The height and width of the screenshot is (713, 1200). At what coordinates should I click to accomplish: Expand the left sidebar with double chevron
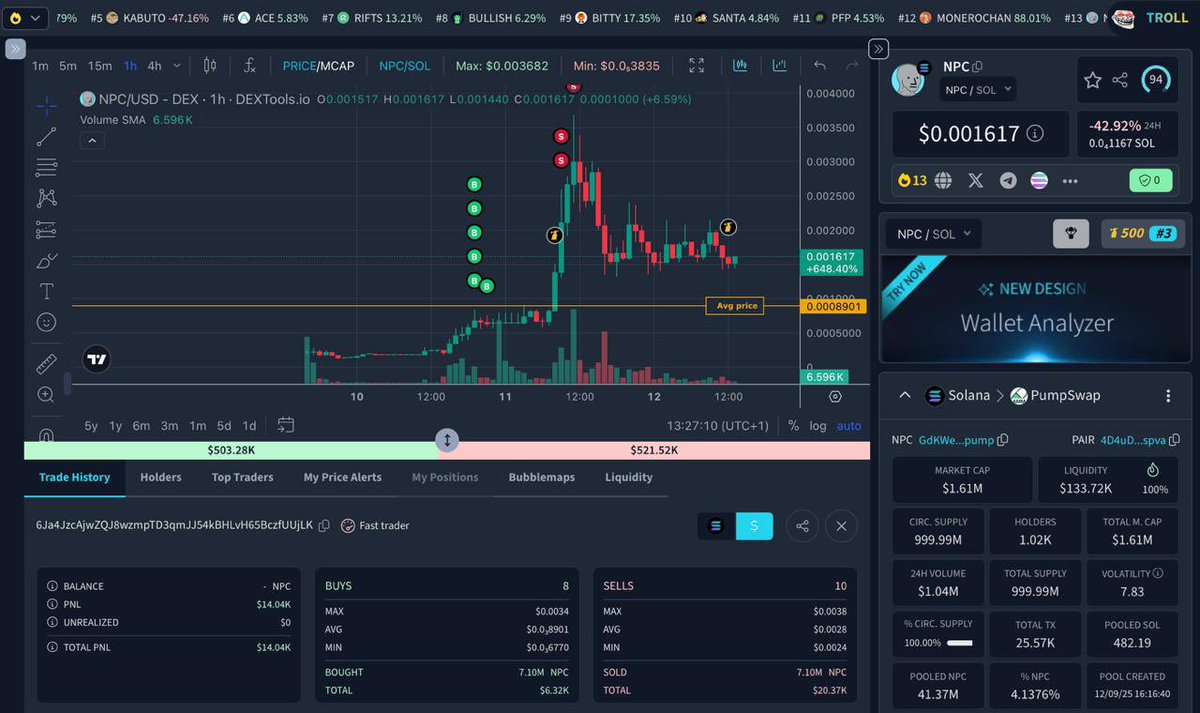(14, 49)
